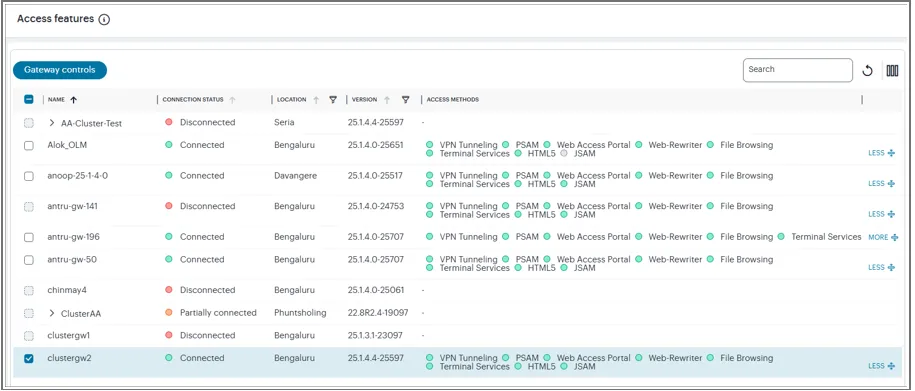Click the red status dot for antru-gw-141

pyautogui.click(x=169, y=206)
